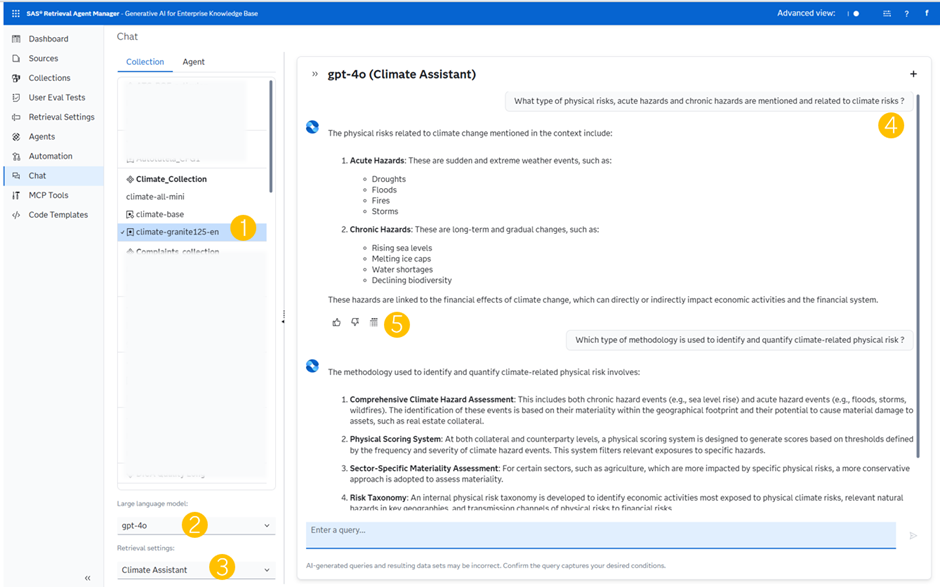Open the applications grid menu icon
Screen dimensions: 940x587
pos(16,13)
